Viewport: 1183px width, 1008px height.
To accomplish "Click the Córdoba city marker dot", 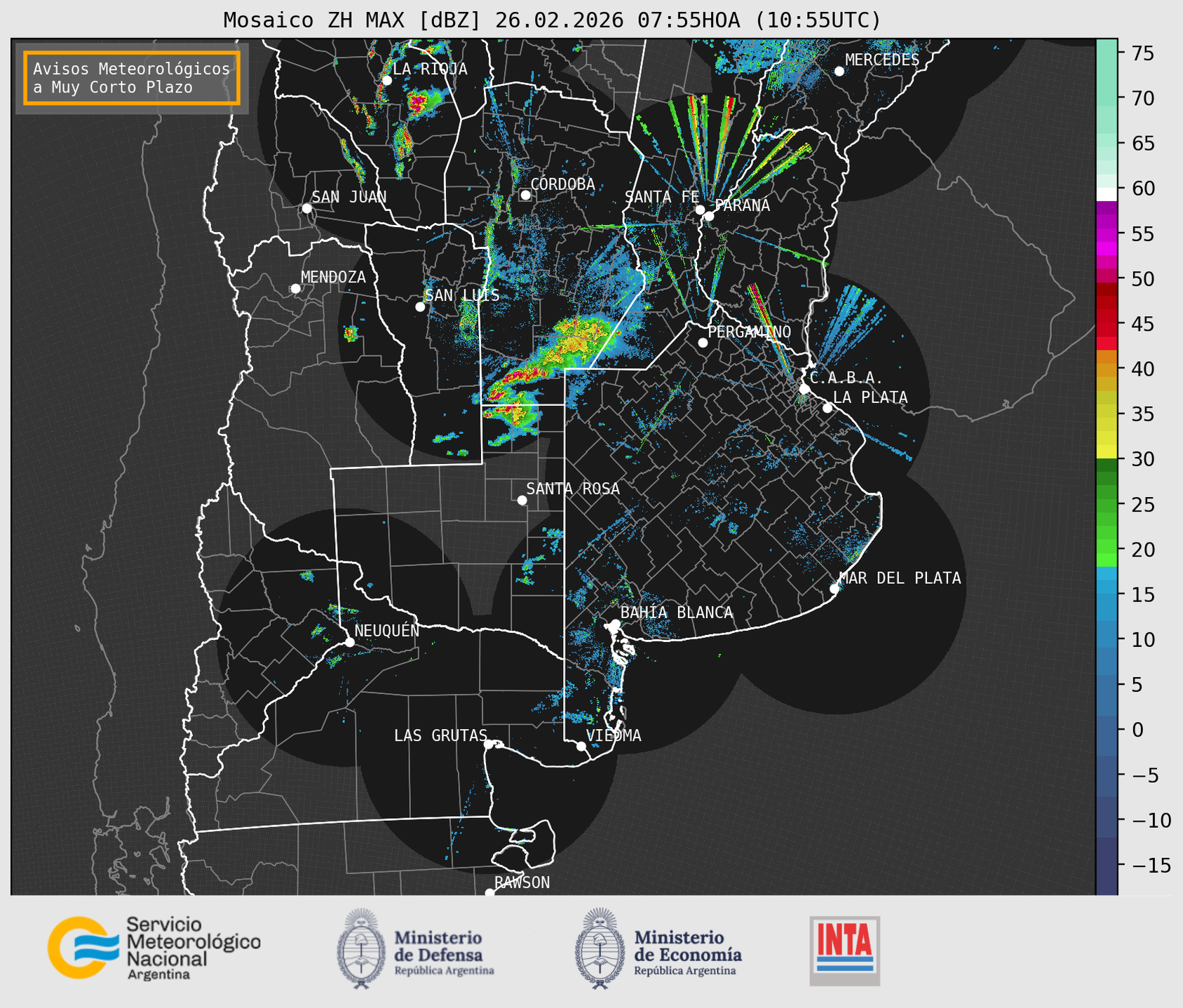I will 525,195.
